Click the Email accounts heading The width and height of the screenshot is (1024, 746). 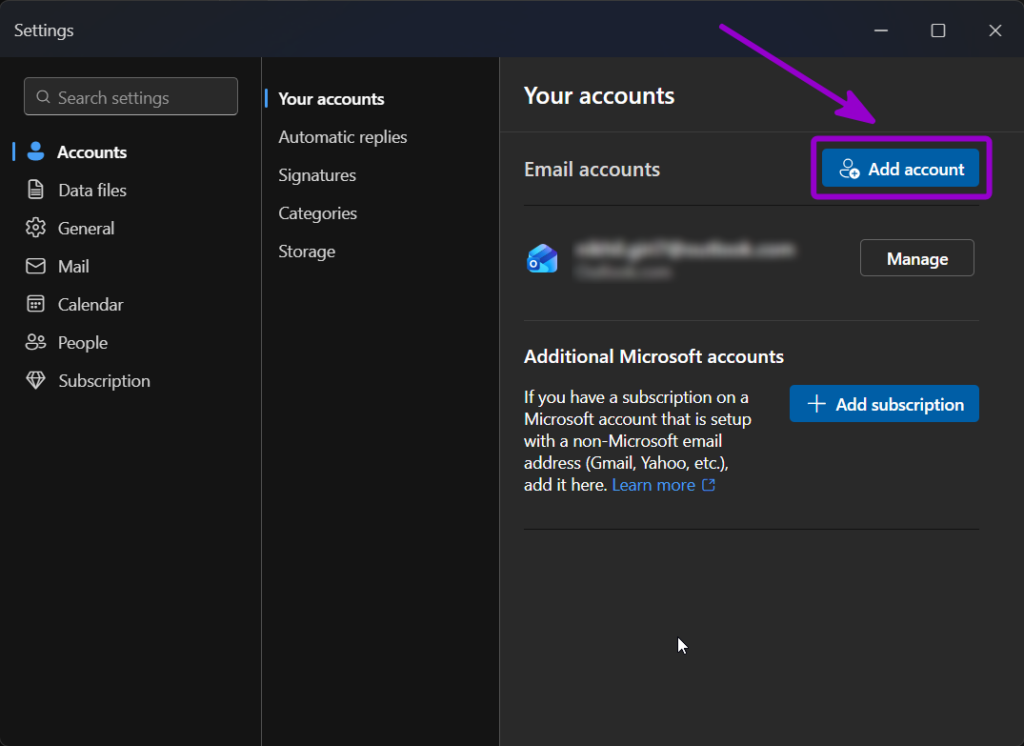tap(592, 170)
